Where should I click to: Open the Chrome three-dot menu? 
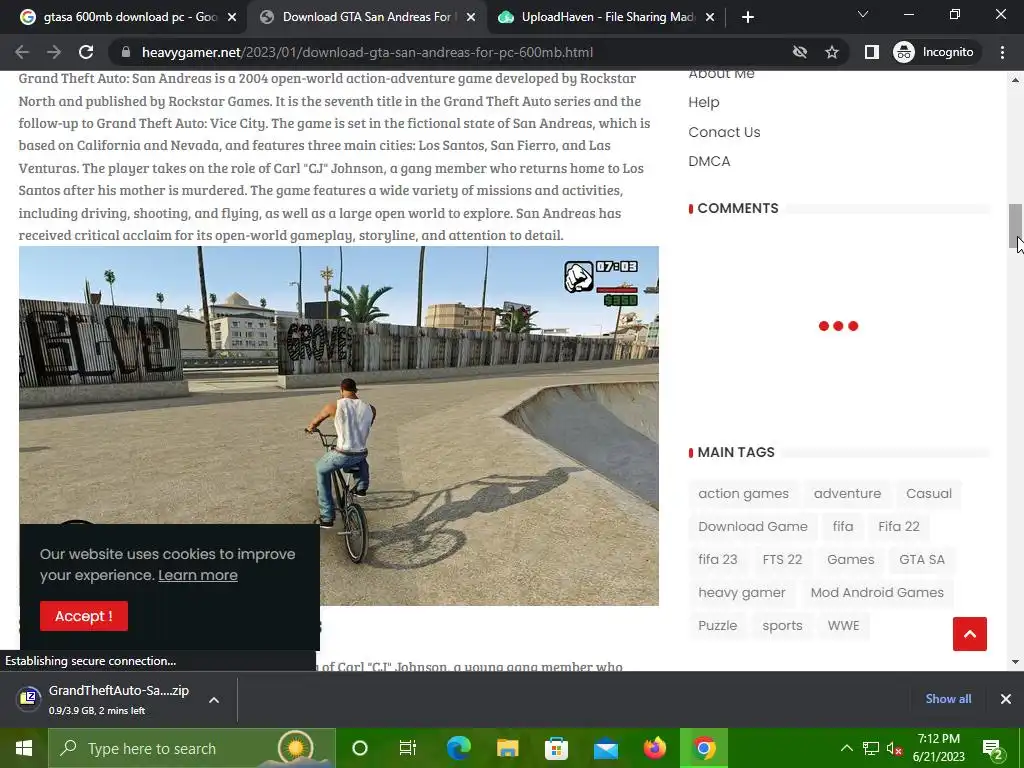[x=1002, y=52]
